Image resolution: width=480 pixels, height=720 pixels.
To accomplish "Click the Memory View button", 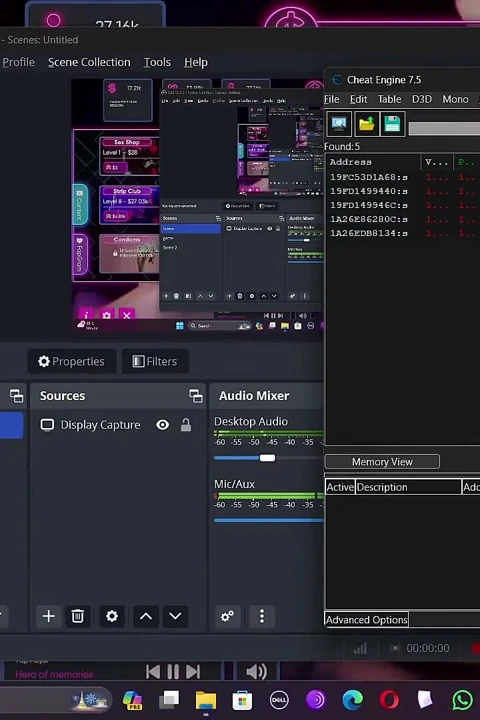I will 382,461.
